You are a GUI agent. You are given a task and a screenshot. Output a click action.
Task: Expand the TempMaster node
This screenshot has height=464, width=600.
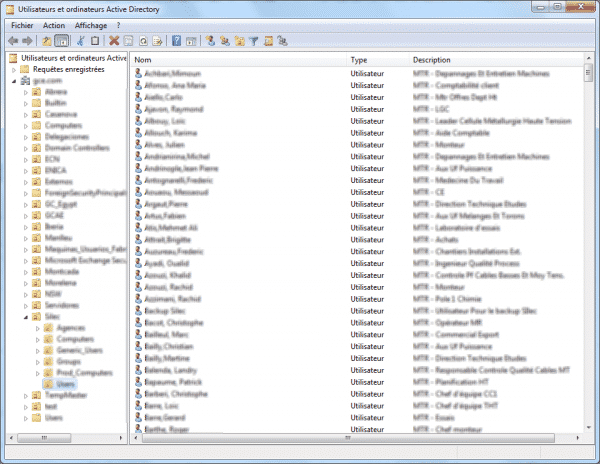coord(26,396)
